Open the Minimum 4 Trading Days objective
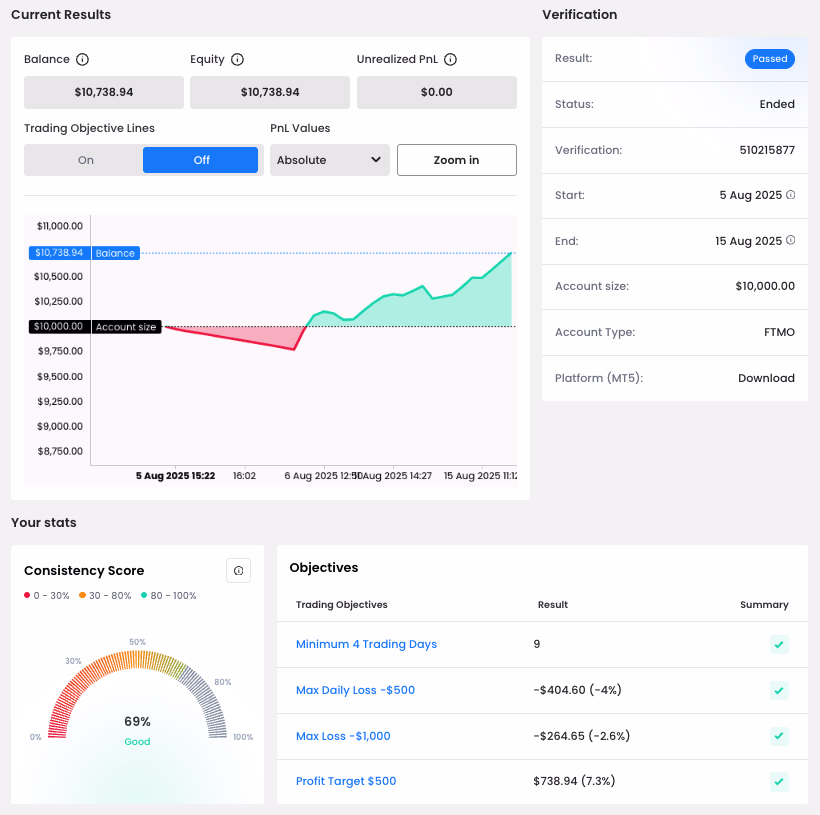Viewport: 820px width, 815px height. coord(366,644)
